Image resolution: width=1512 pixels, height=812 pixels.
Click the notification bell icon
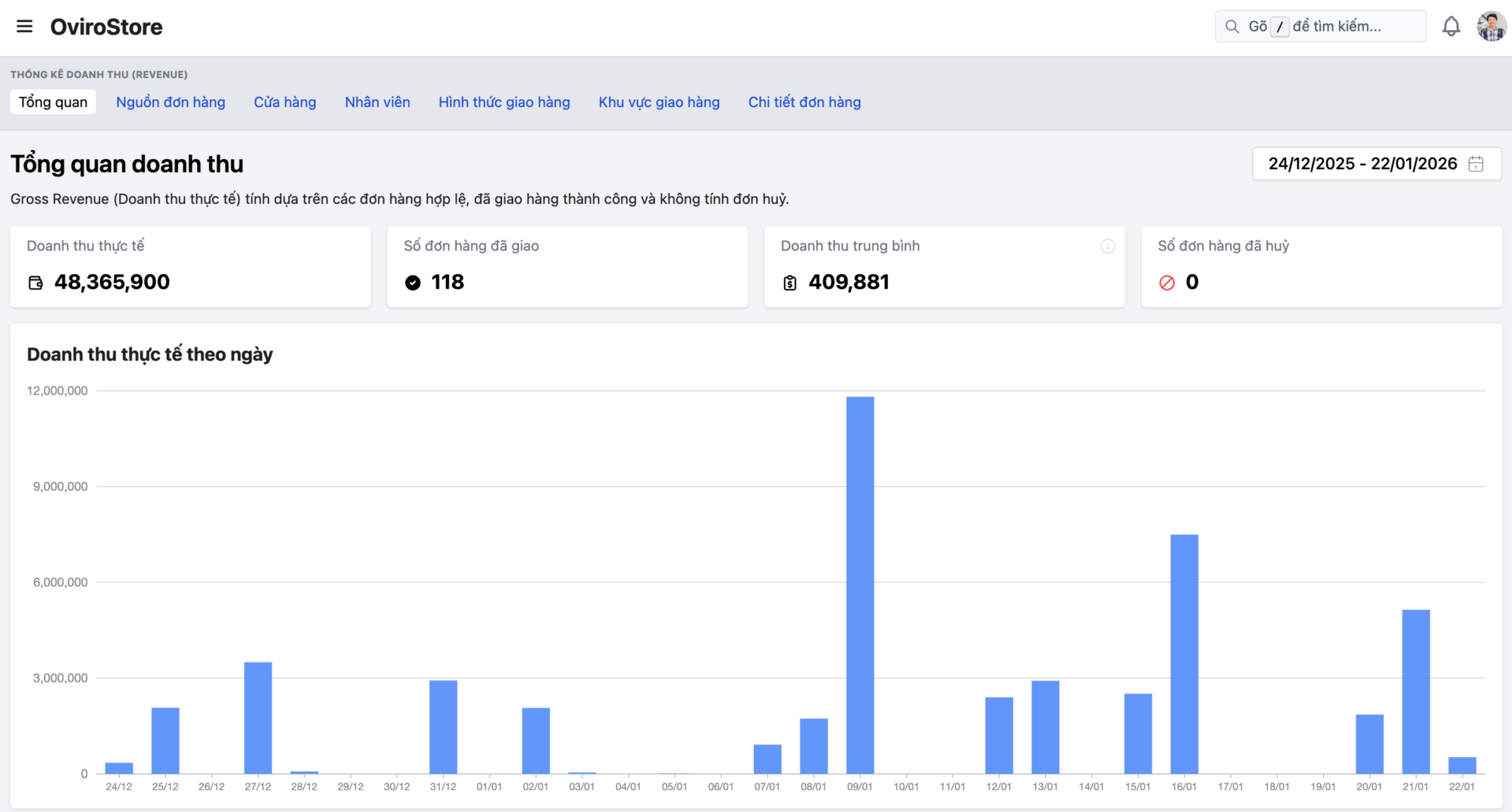coord(1451,27)
